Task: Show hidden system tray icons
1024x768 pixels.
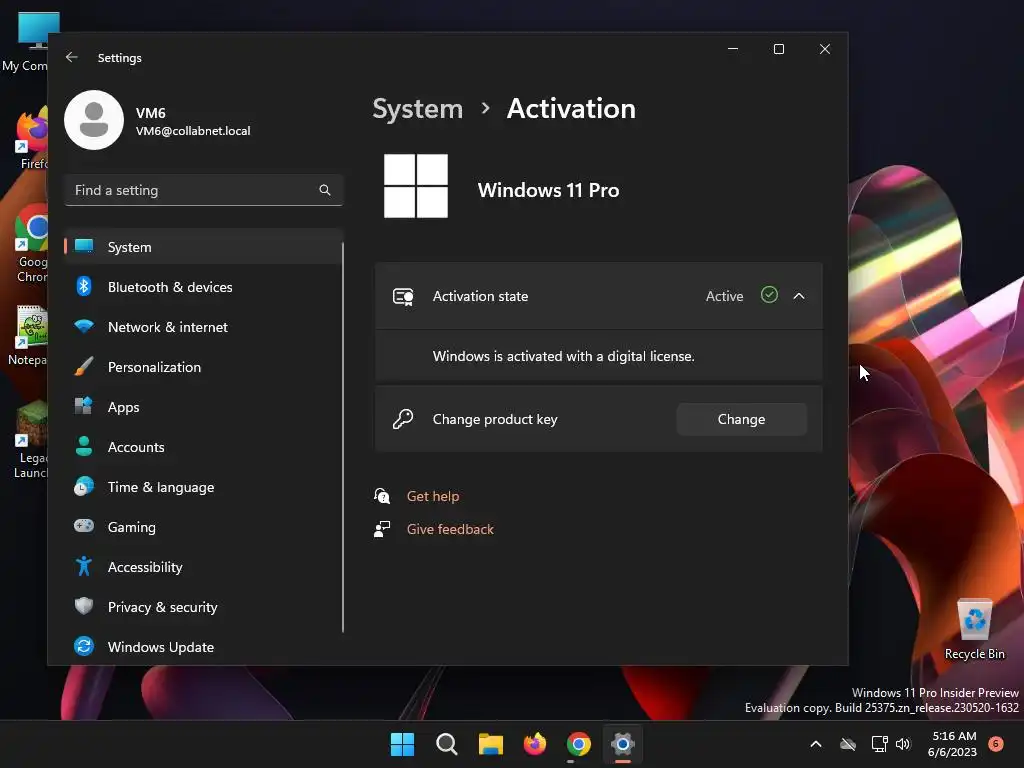Action: [816, 744]
